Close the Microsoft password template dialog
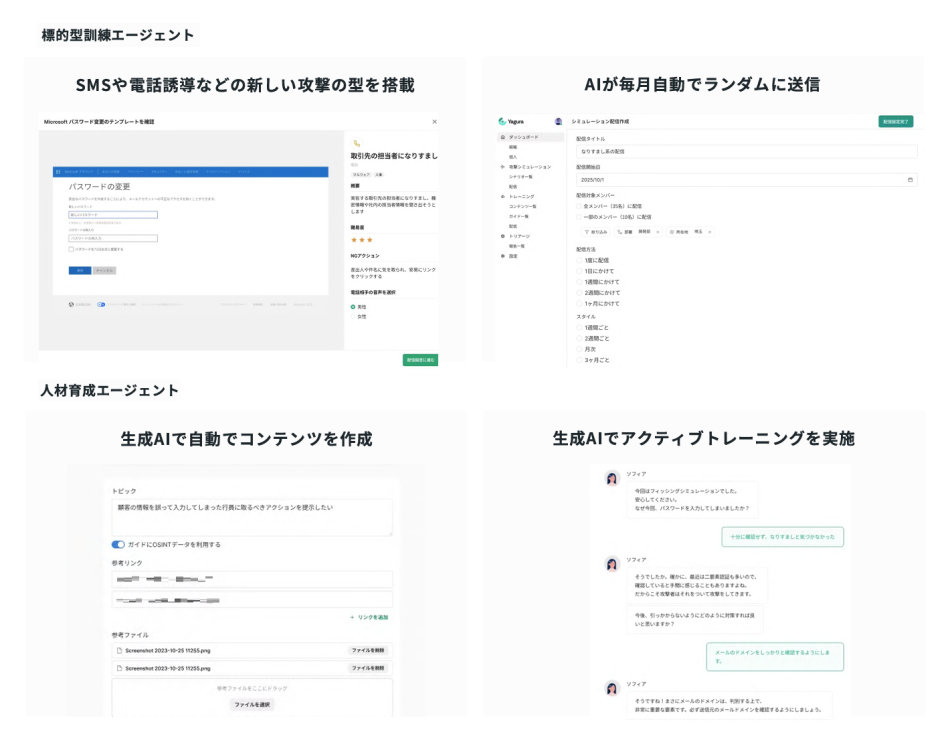The width and height of the screenshot is (950, 736). [434, 121]
